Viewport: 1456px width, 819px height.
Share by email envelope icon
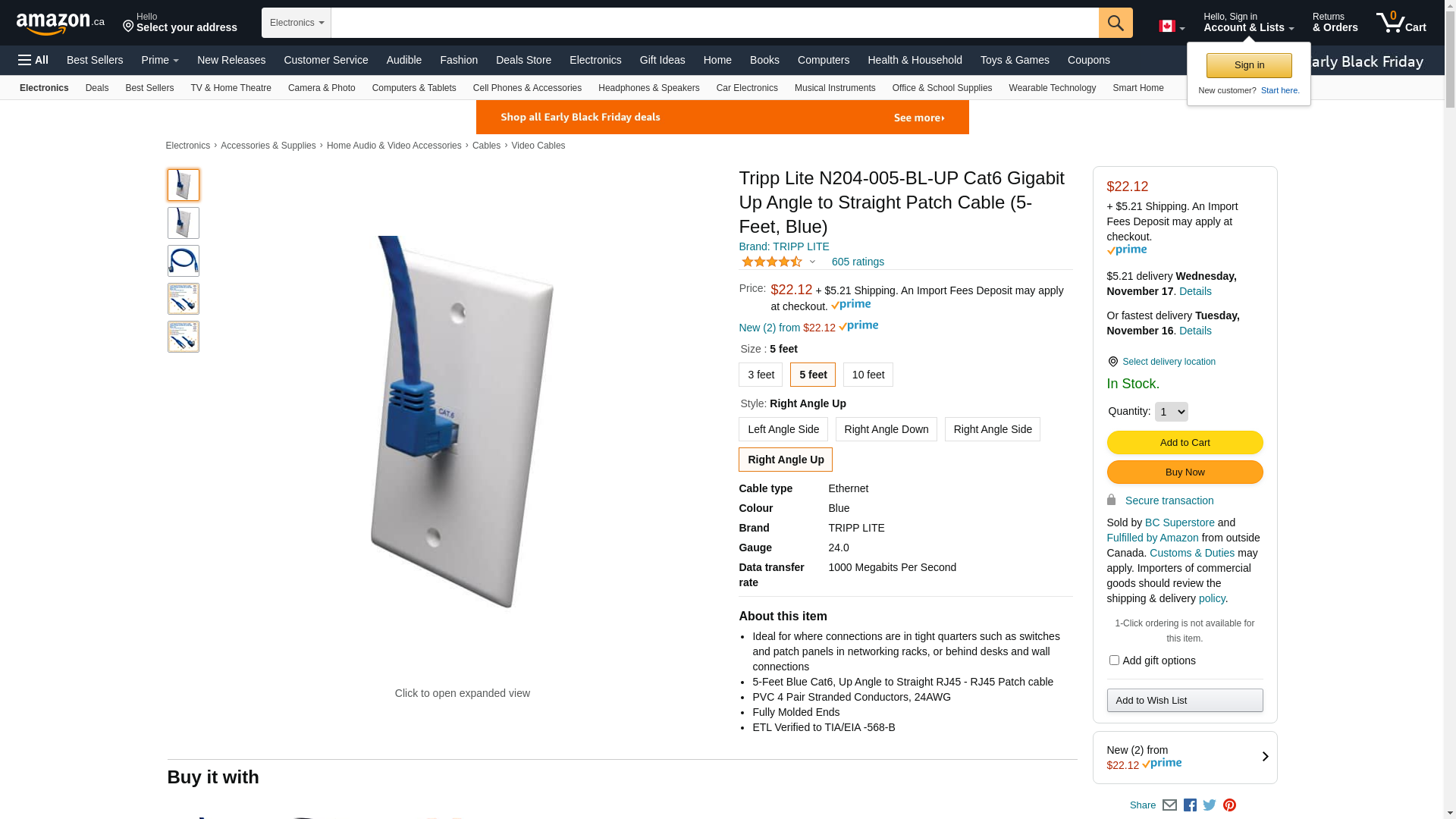(1169, 805)
